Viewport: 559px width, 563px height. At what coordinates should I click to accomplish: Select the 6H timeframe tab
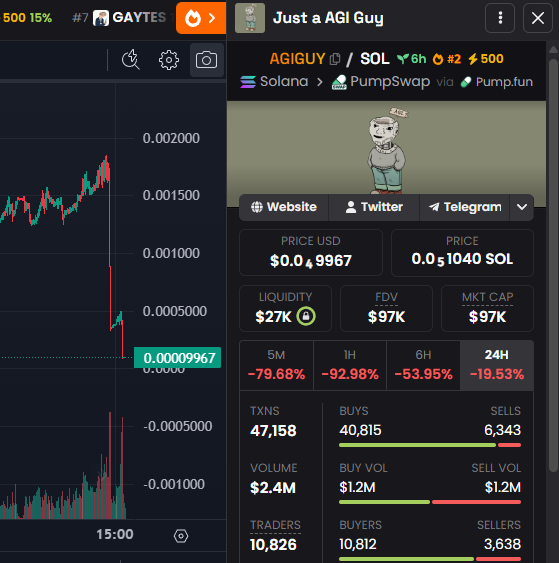click(423, 365)
